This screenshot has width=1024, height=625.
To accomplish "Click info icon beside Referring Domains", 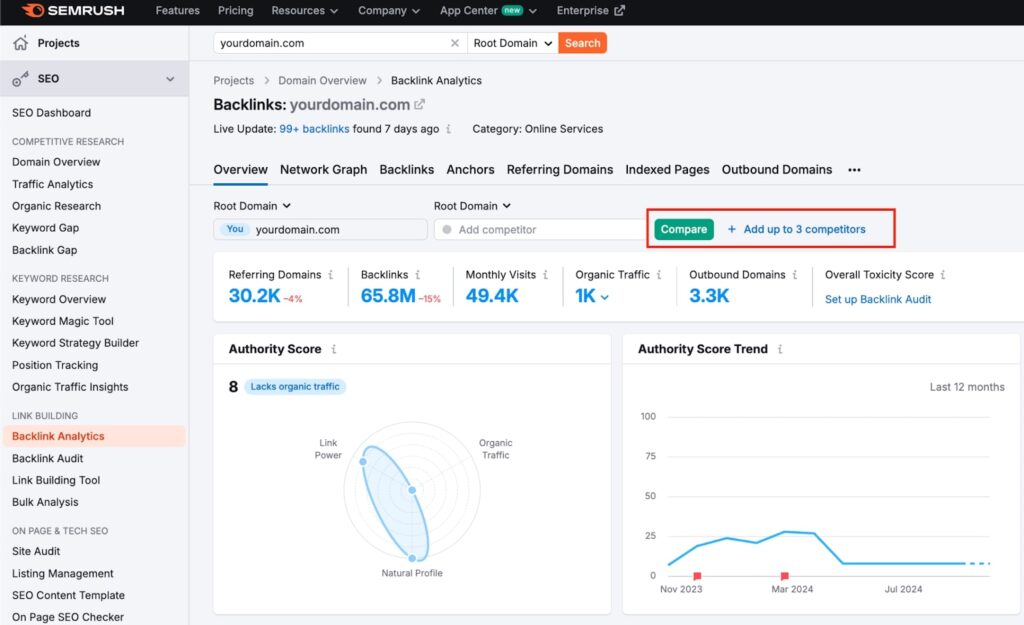I will [331, 275].
